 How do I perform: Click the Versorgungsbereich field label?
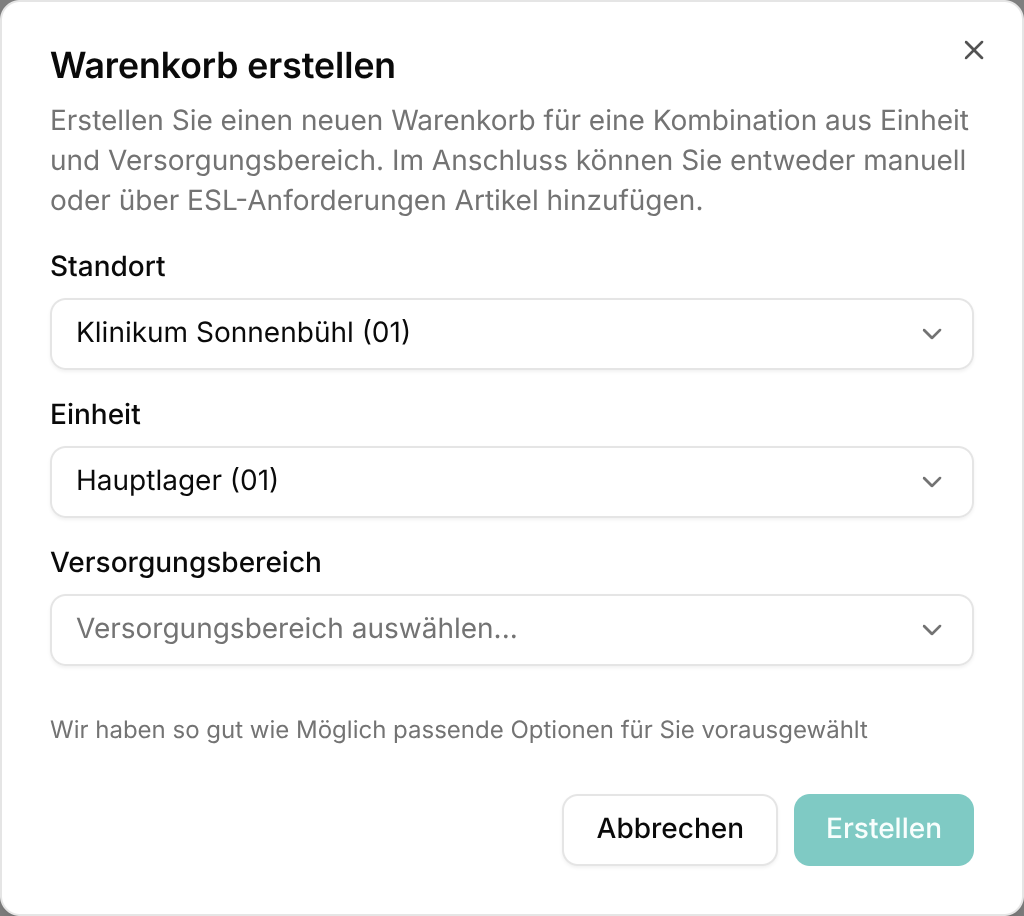click(x=186, y=563)
